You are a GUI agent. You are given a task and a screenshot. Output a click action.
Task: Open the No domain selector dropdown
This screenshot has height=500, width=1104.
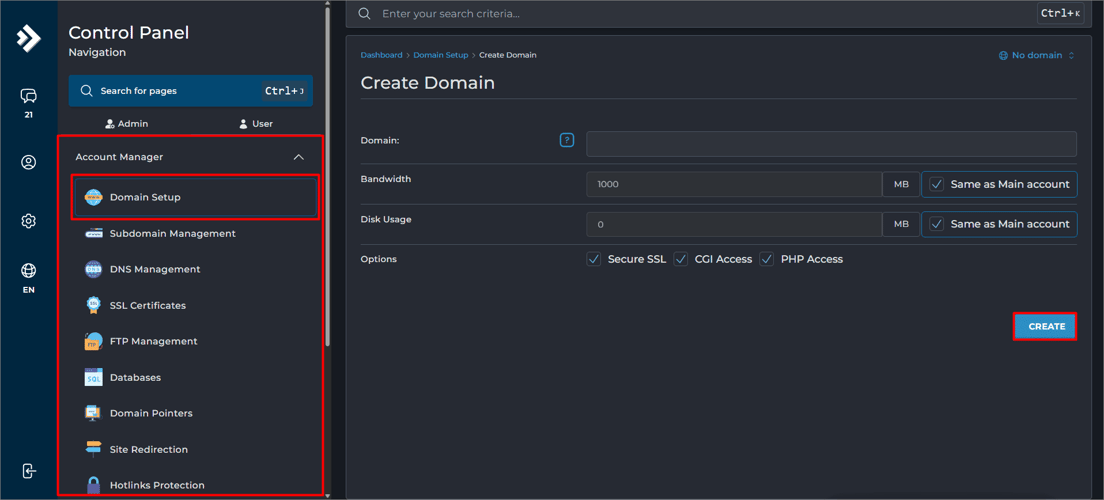click(1037, 56)
